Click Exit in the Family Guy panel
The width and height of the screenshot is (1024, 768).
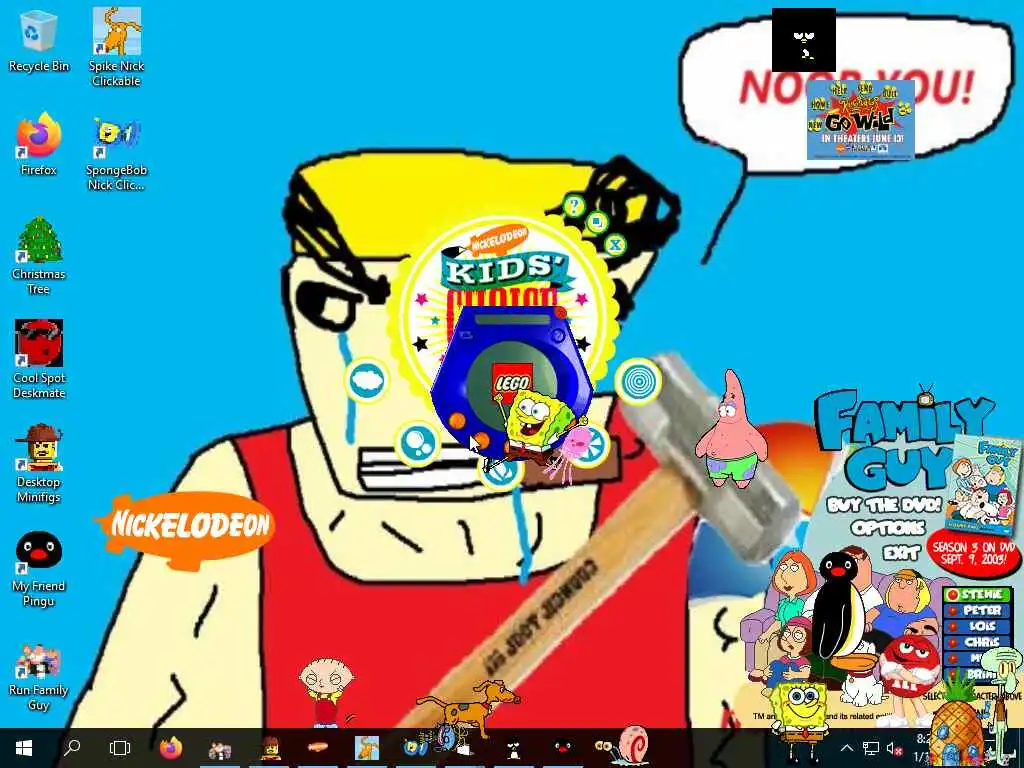click(901, 554)
